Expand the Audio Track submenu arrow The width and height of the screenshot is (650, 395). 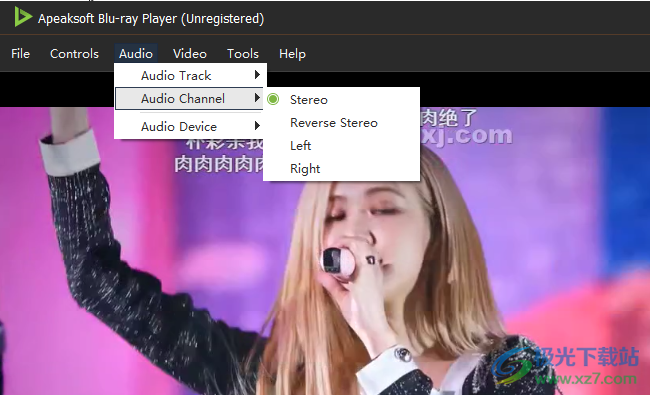click(x=257, y=75)
